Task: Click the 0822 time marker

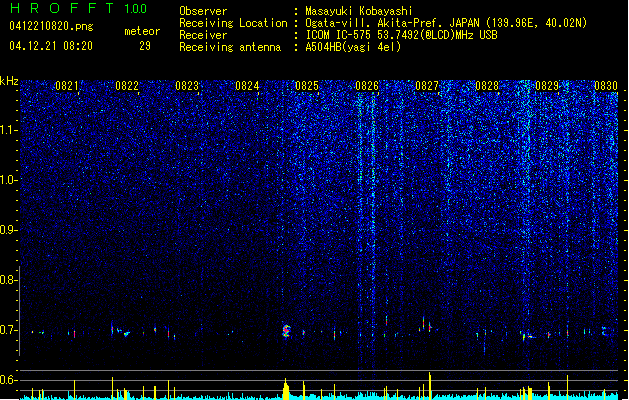Action: tap(127, 86)
